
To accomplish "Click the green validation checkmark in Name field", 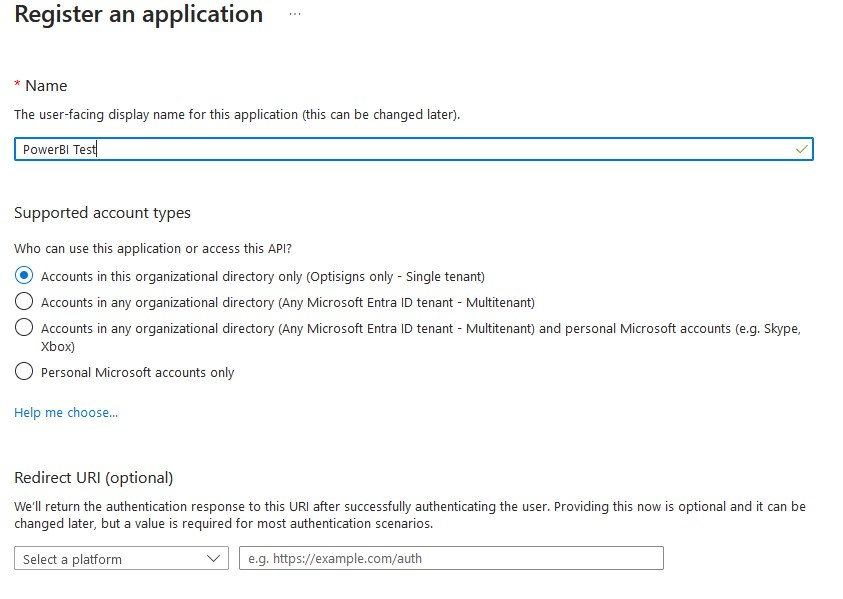I will pyautogui.click(x=801, y=149).
